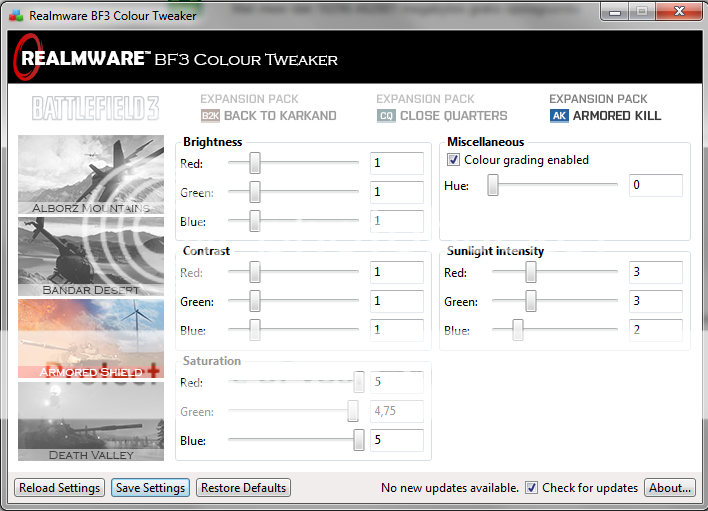Focus the Contrast Blue value field
This screenshot has width=708, height=511.
click(396, 330)
